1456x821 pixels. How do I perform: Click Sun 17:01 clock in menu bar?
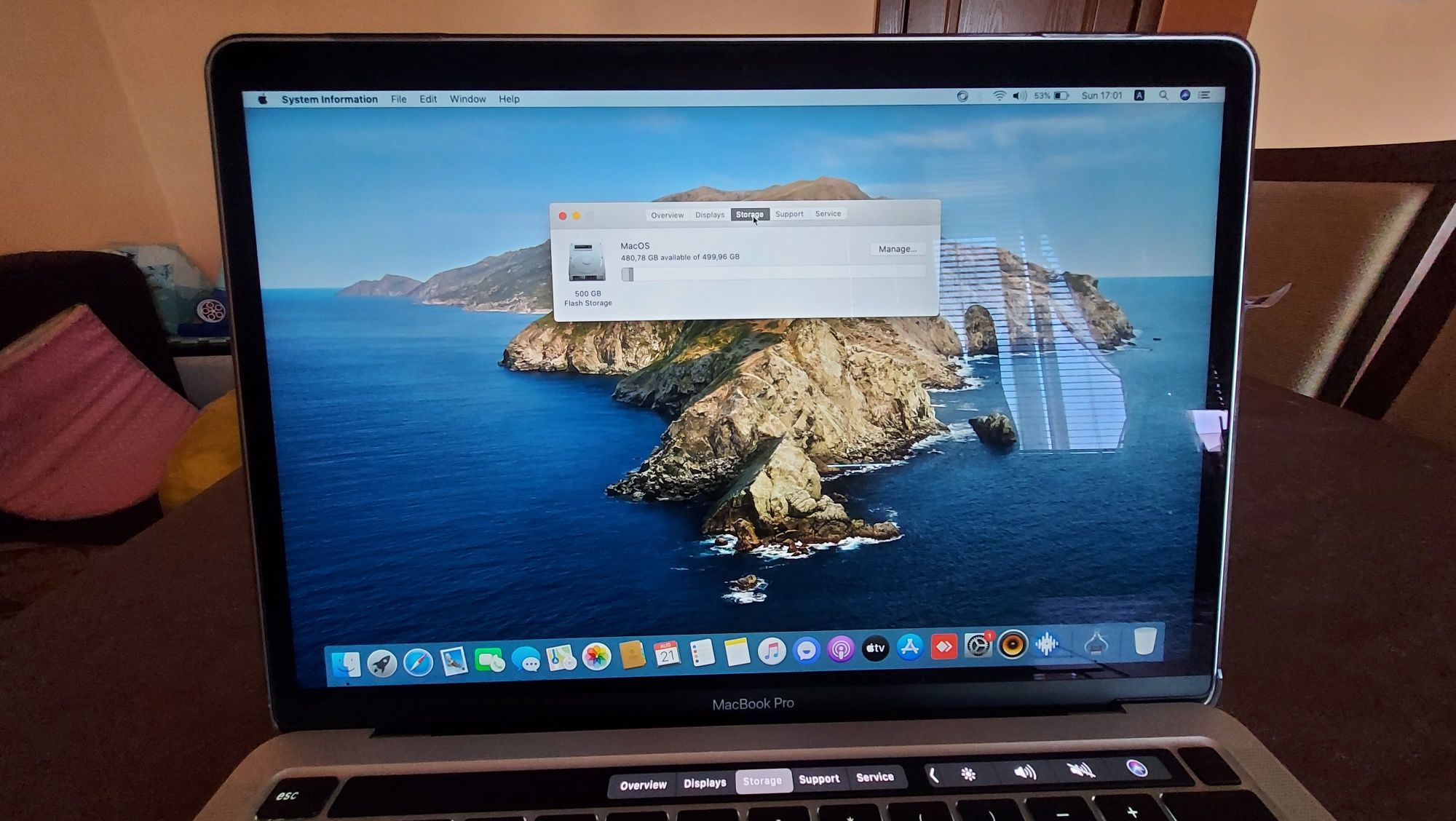[1101, 95]
